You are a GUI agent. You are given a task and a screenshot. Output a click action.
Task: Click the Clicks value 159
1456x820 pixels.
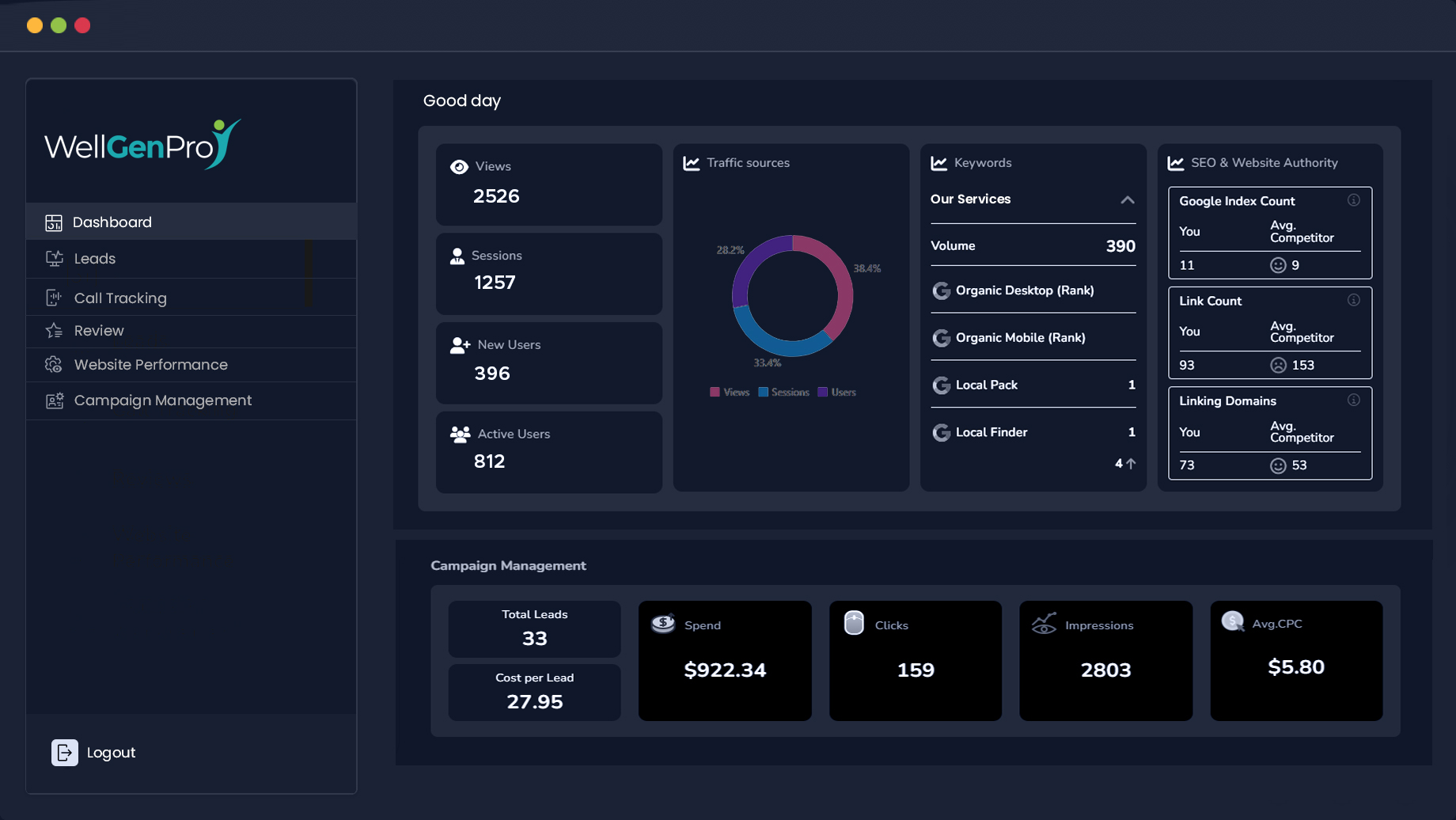coord(916,670)
